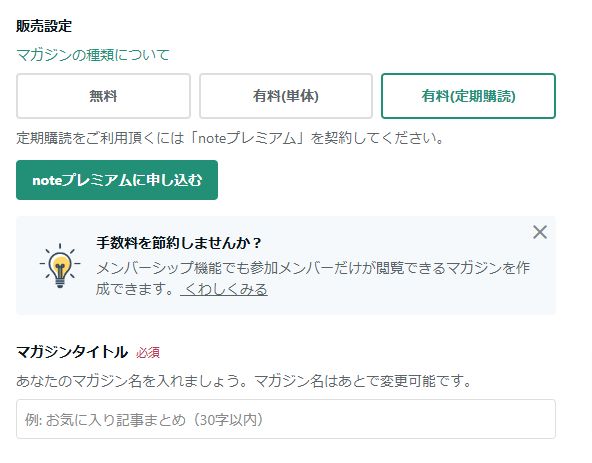Open the マガジンの種類について help link

pyautogui.click(x=93, y=55)
